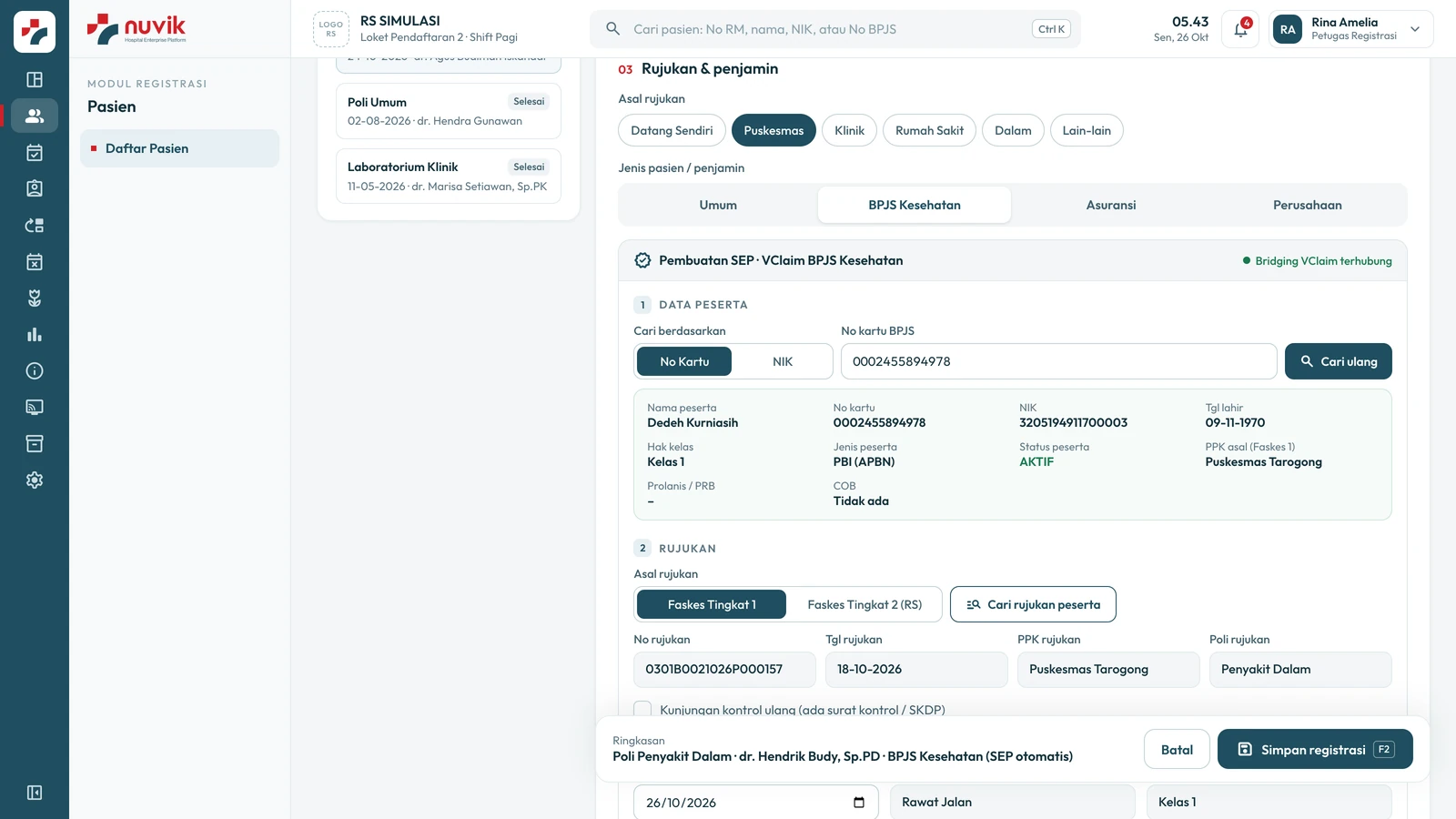Viewport: 1456px width, 819px height.
Task: Open notifications bell with badge
Action: coord(1240,29)
